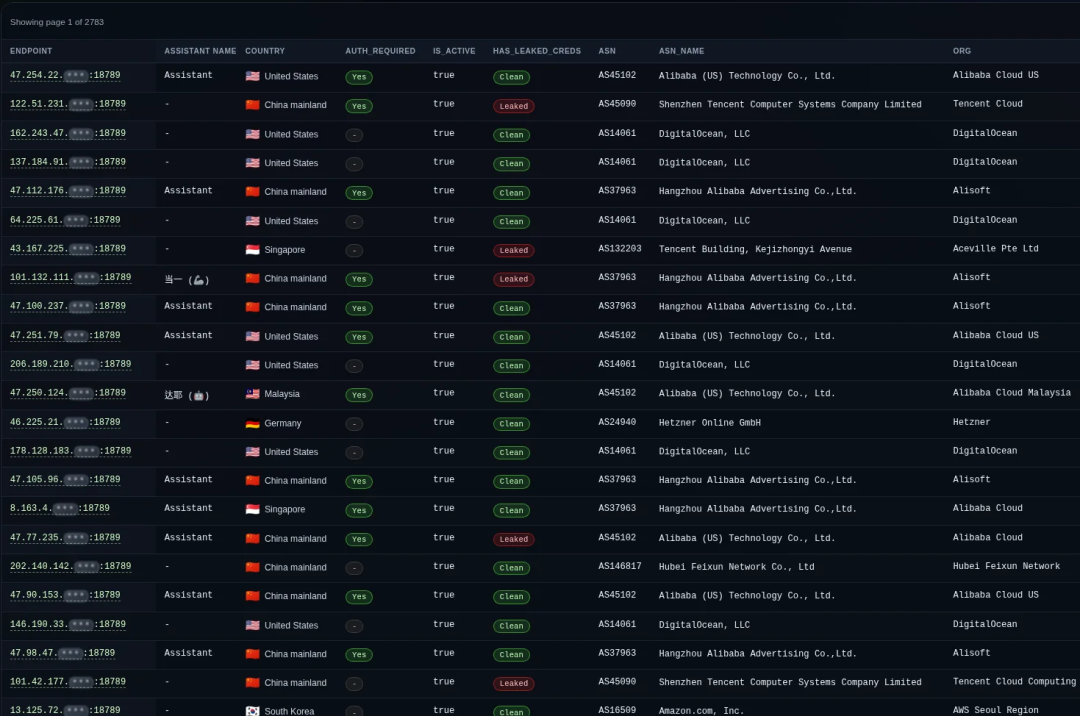Click Singapore flag in 43.167.225 row
The width and height of the screenshot is (1080, 716).
click(x=253, y=249)
